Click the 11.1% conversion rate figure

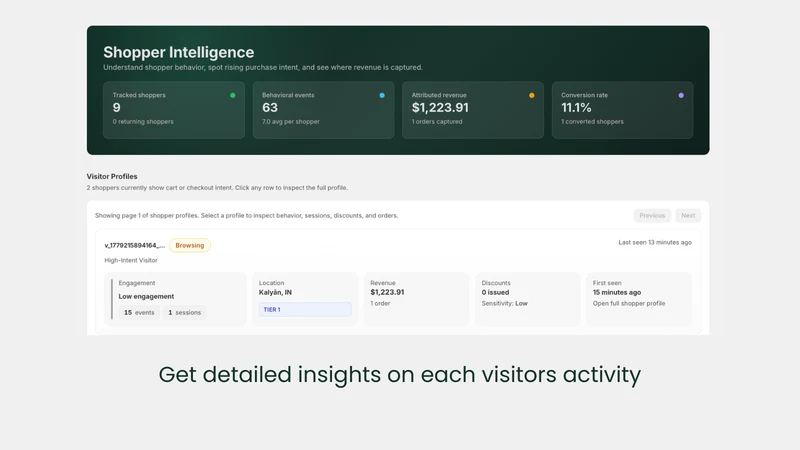tap(576, 108)
